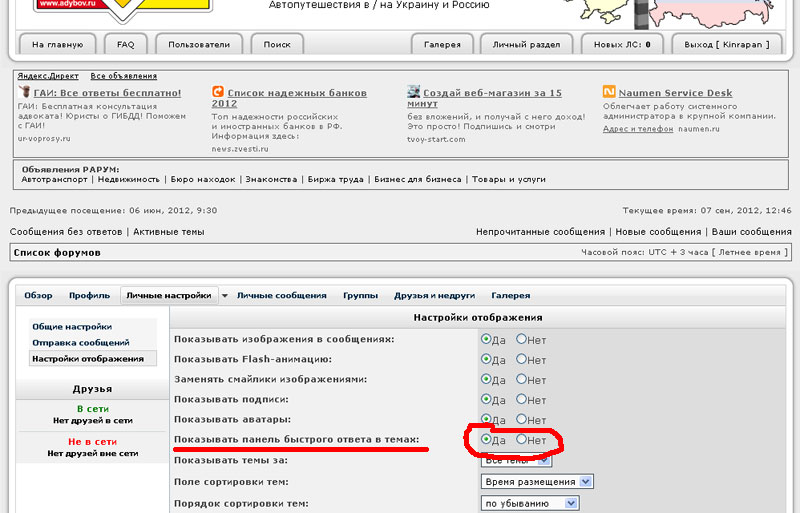Choose Нет for Заменять смайлики изображениями

click(x=521, y=379)
